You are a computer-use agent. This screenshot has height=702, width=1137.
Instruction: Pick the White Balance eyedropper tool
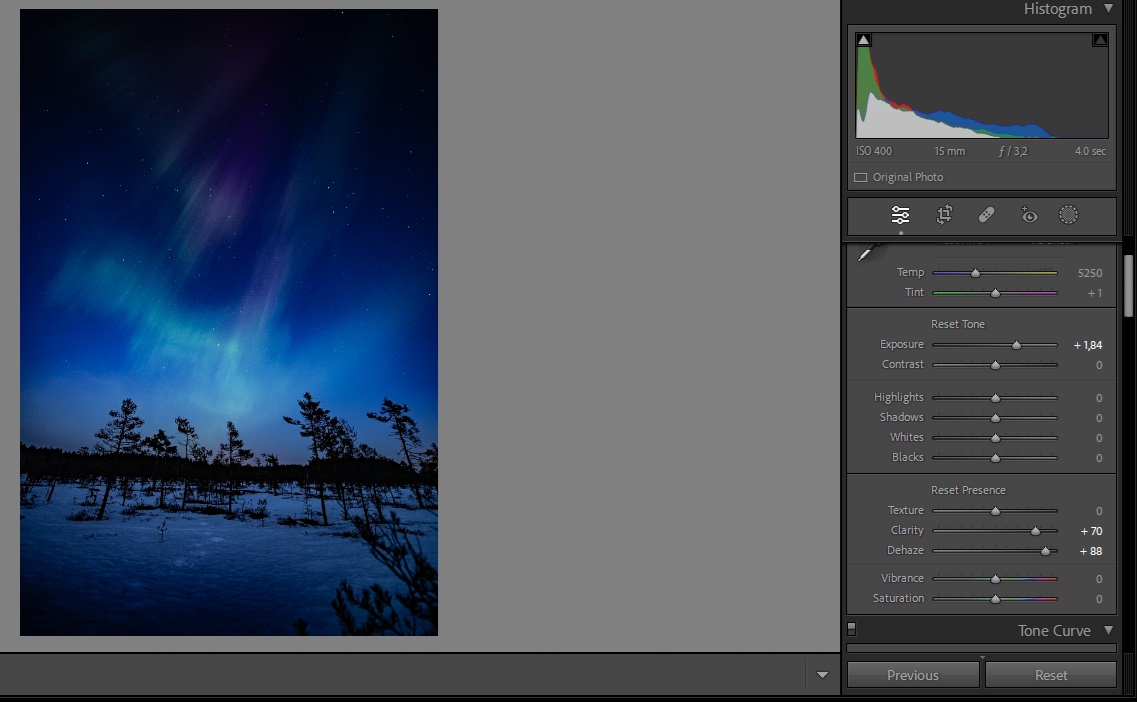tap(867, 254)
